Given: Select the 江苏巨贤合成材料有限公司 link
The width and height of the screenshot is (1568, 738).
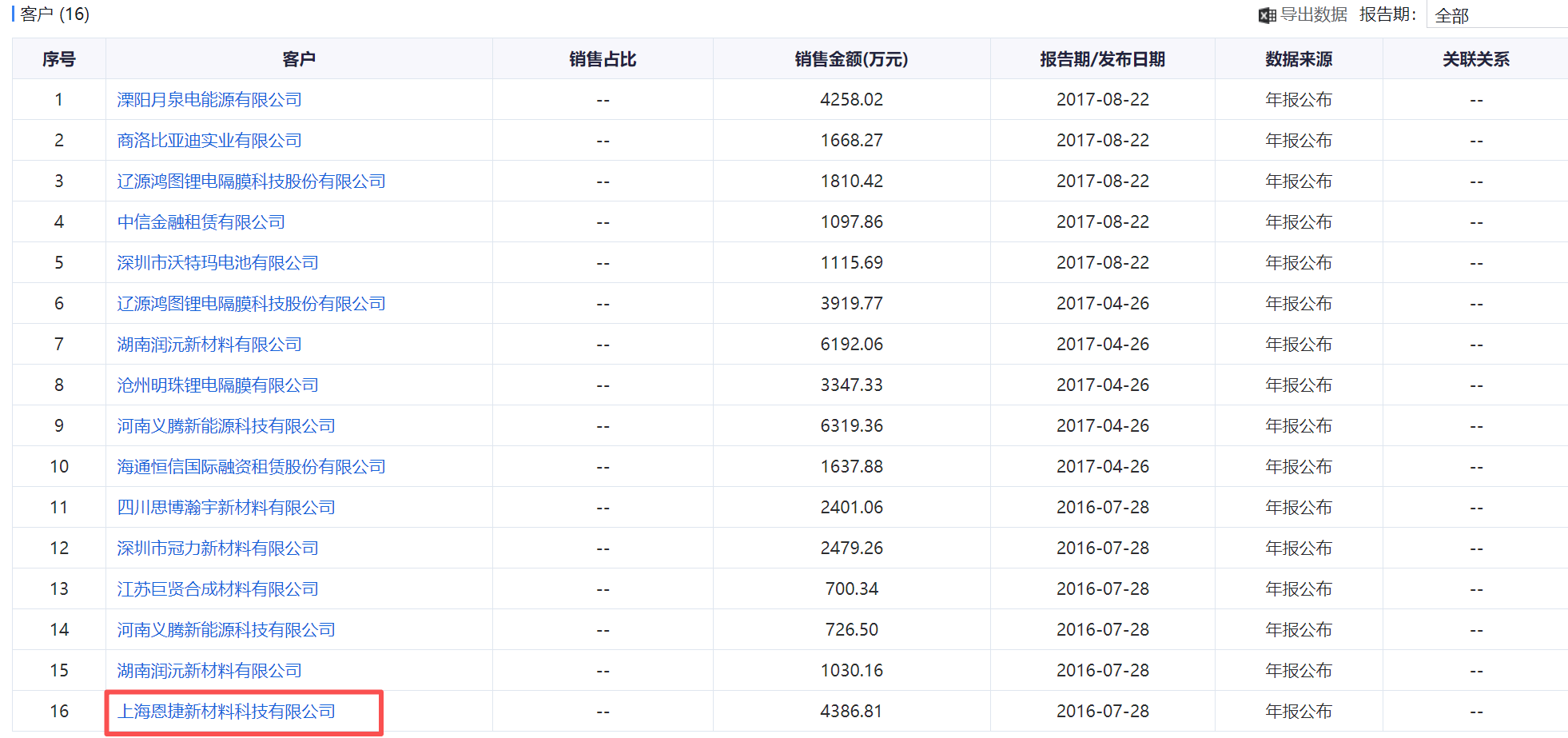Looking at the screenshot, I should [x=217, y=589].
